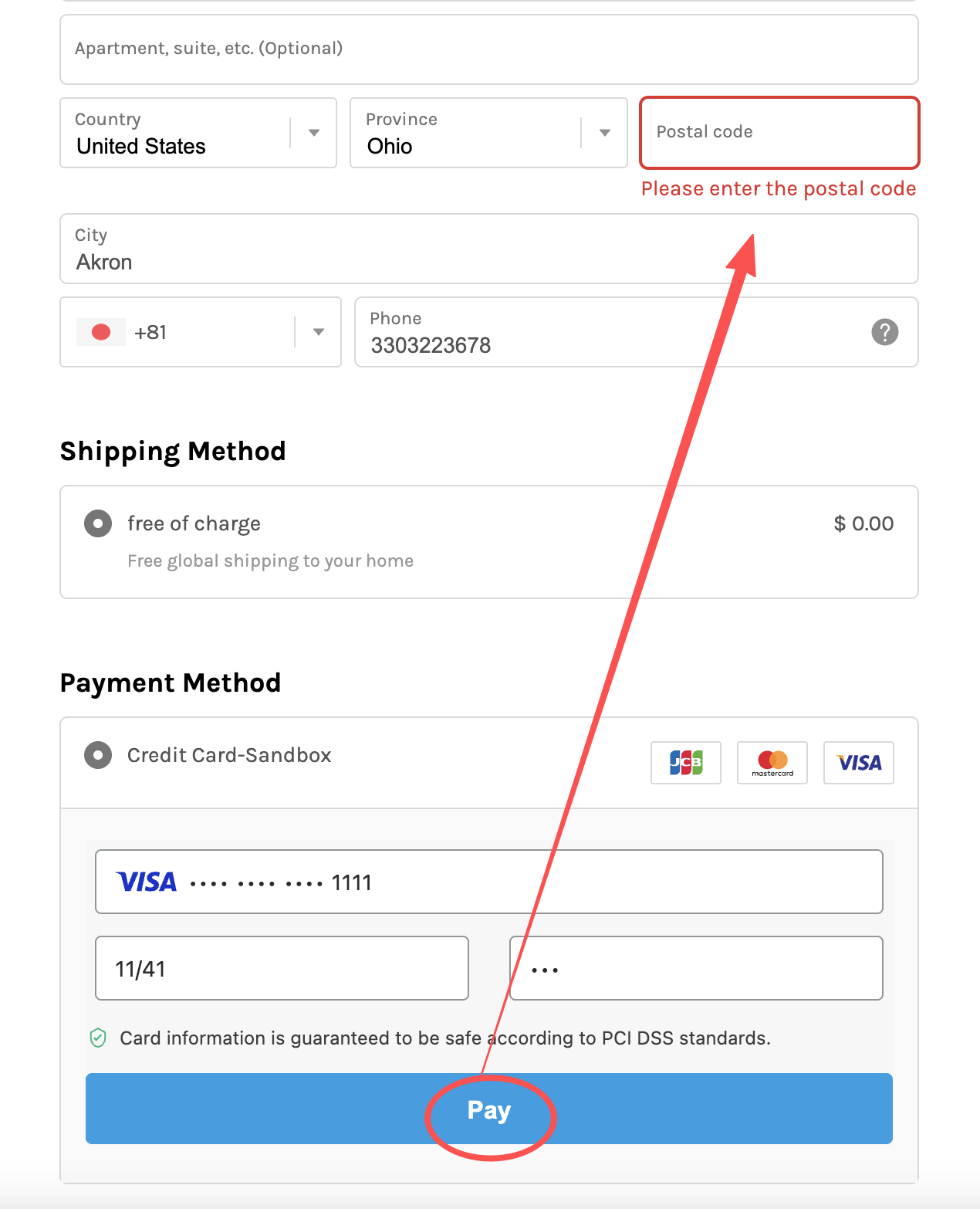980x1209 pixels.
Task: Click the phone help question mark icon
Action: coord(884,332)
